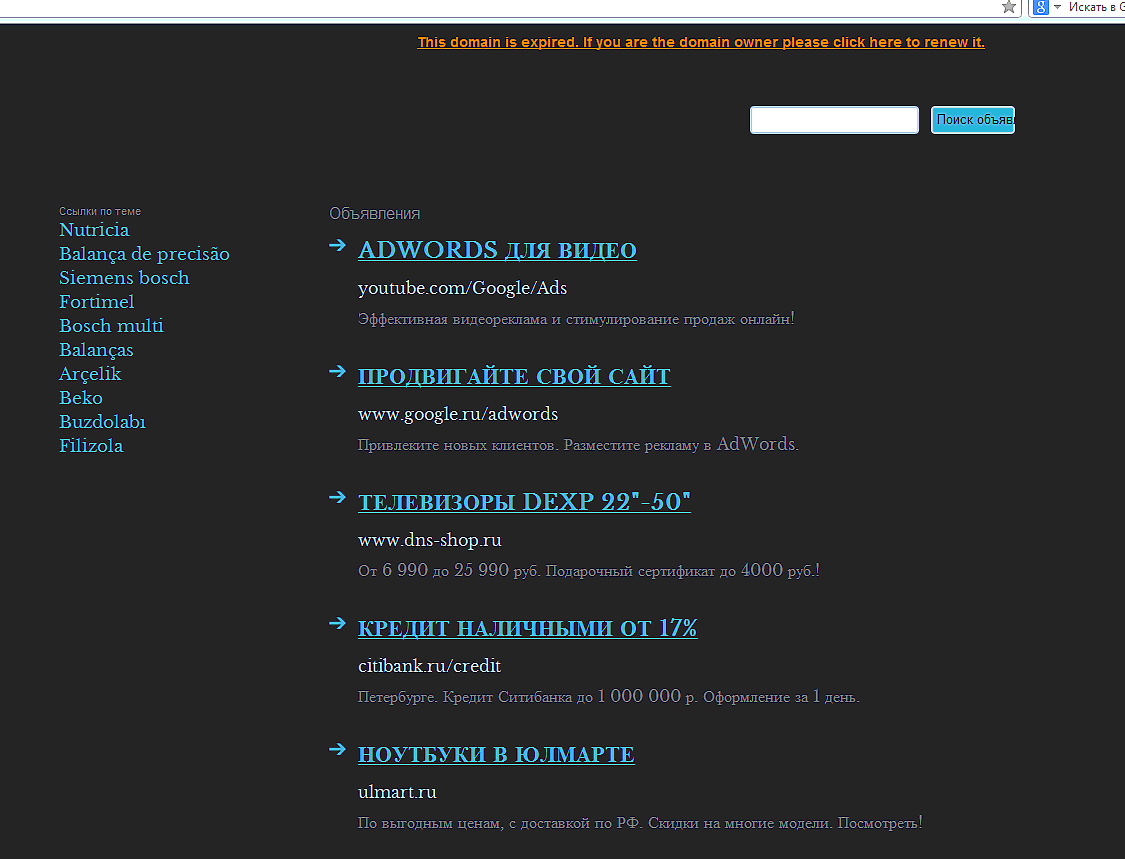Go to the 'Buzdolabı' related link
The image size is (1125, 859).
coord(102,422)
